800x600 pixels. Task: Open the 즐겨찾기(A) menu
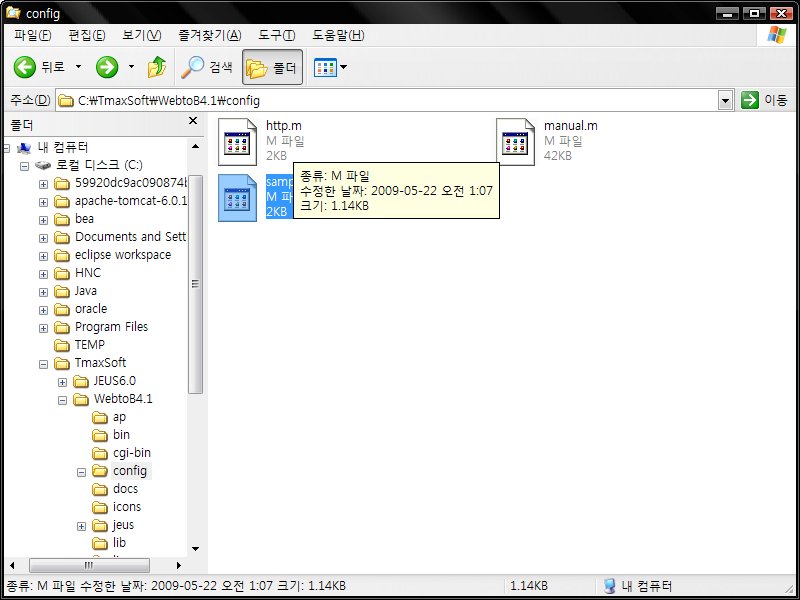pyautogui.click(x=210, y=35)
